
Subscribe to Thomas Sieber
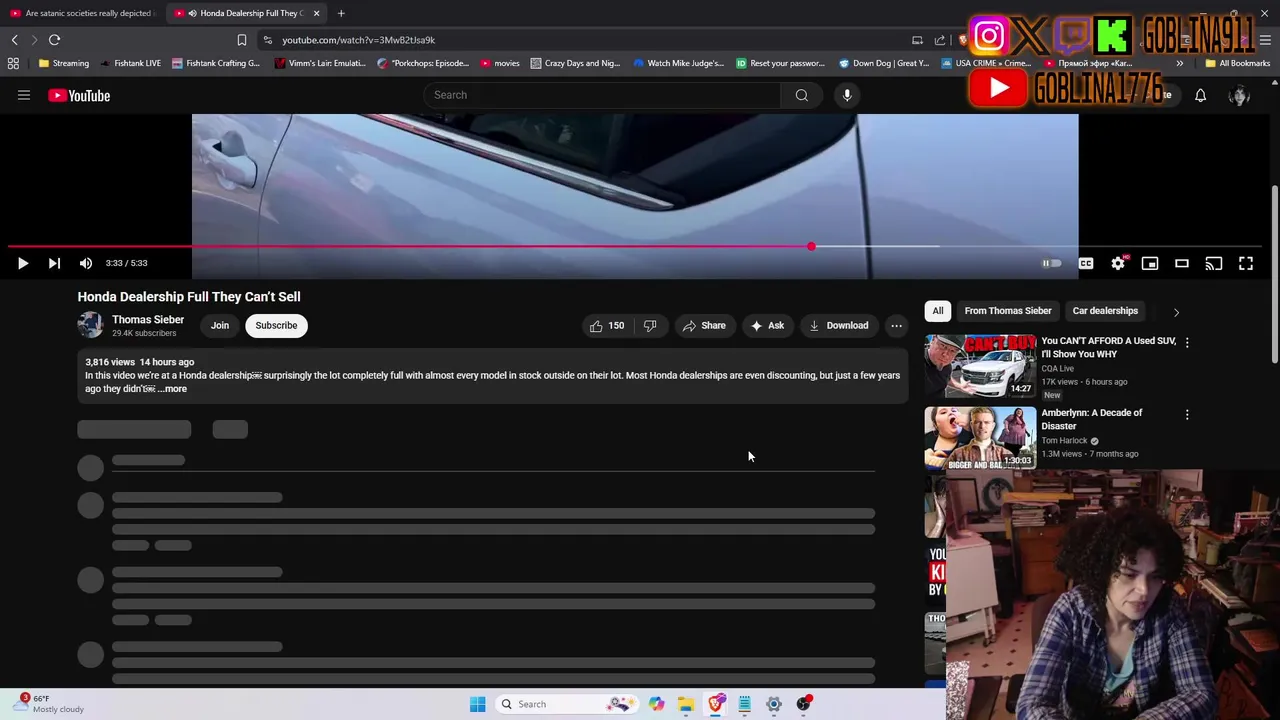(x=276, y=325)
